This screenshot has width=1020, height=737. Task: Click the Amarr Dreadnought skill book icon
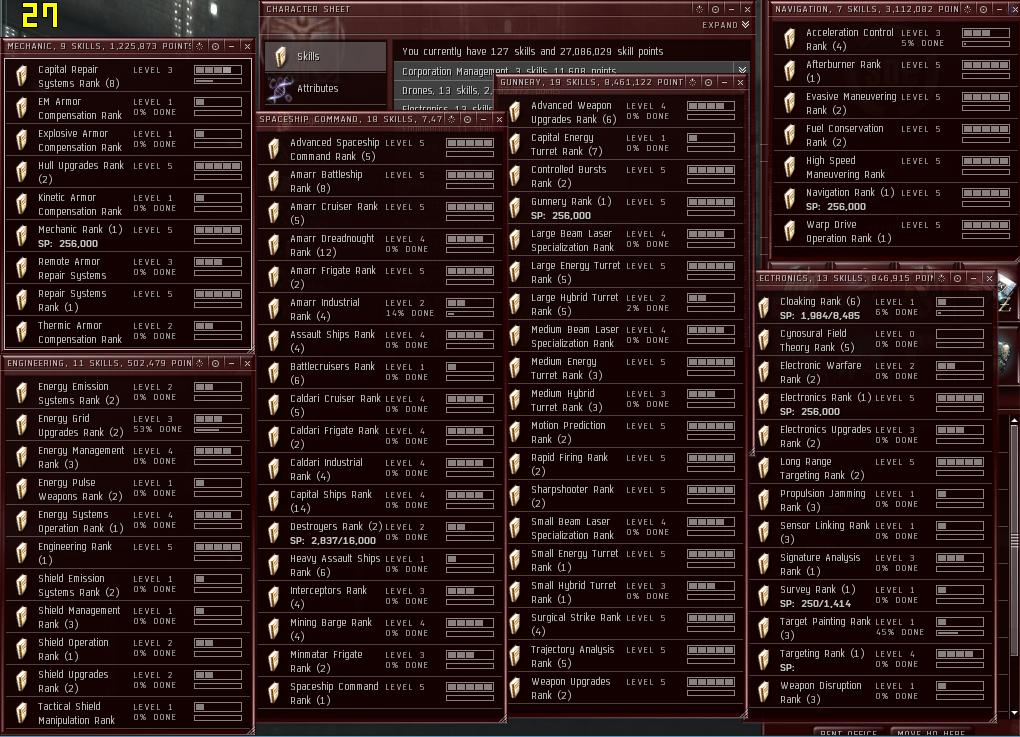[274, 245]
